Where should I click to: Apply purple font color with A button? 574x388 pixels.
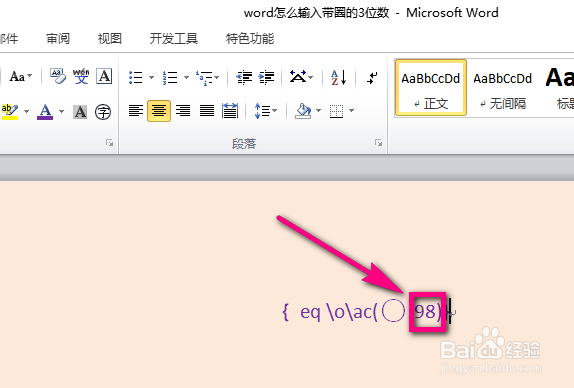click(45, 111)
